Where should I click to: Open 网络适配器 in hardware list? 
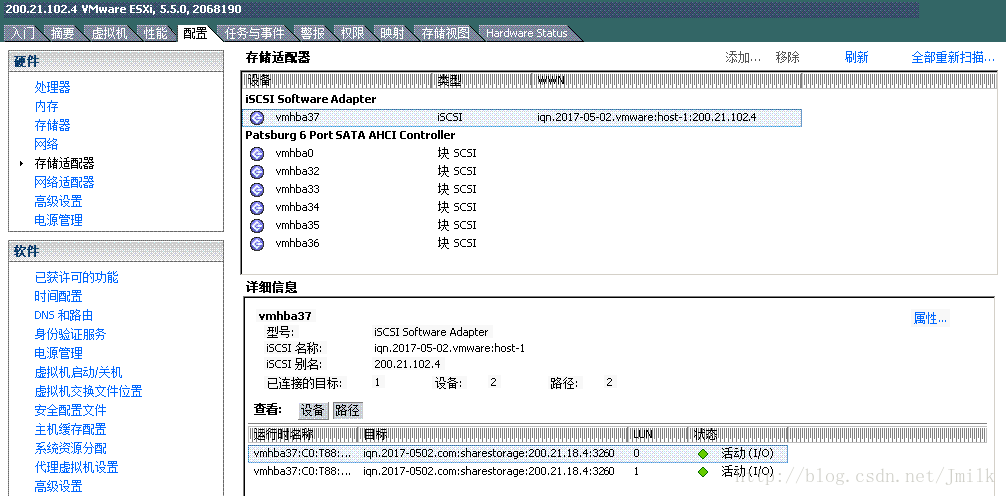(x=64, y=182)
